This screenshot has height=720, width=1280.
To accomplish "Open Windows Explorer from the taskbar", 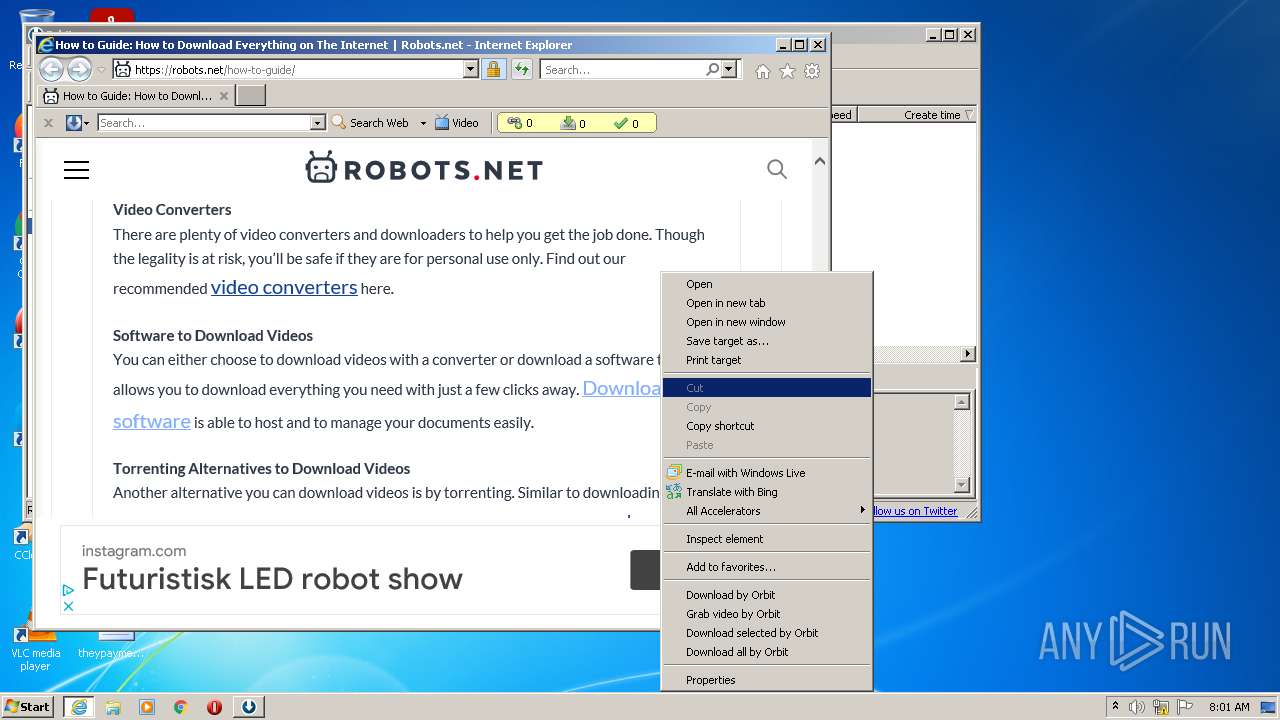I will pos(113,707).
